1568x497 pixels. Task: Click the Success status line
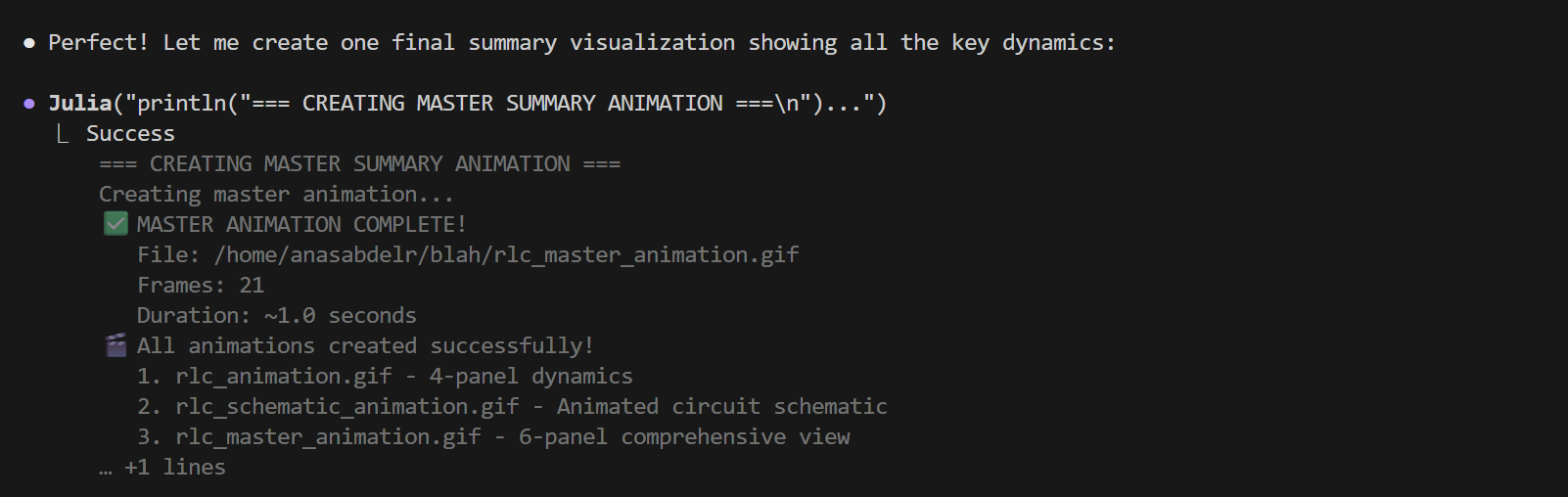[x=130, y=134]
